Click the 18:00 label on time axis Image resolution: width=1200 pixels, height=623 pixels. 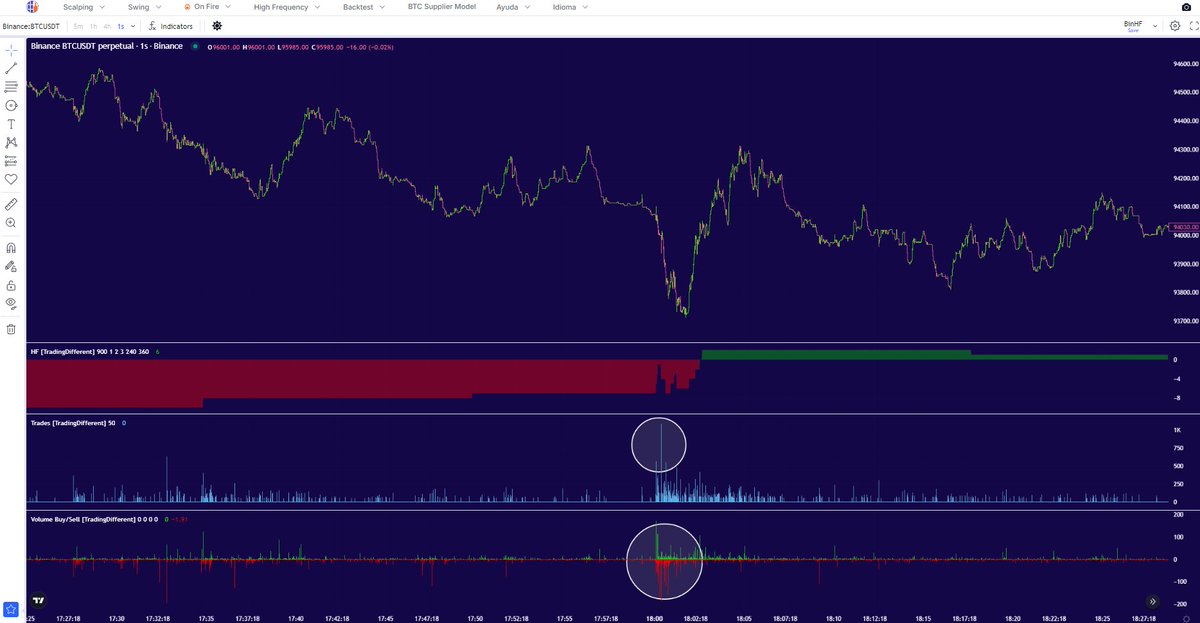(654, 619)
